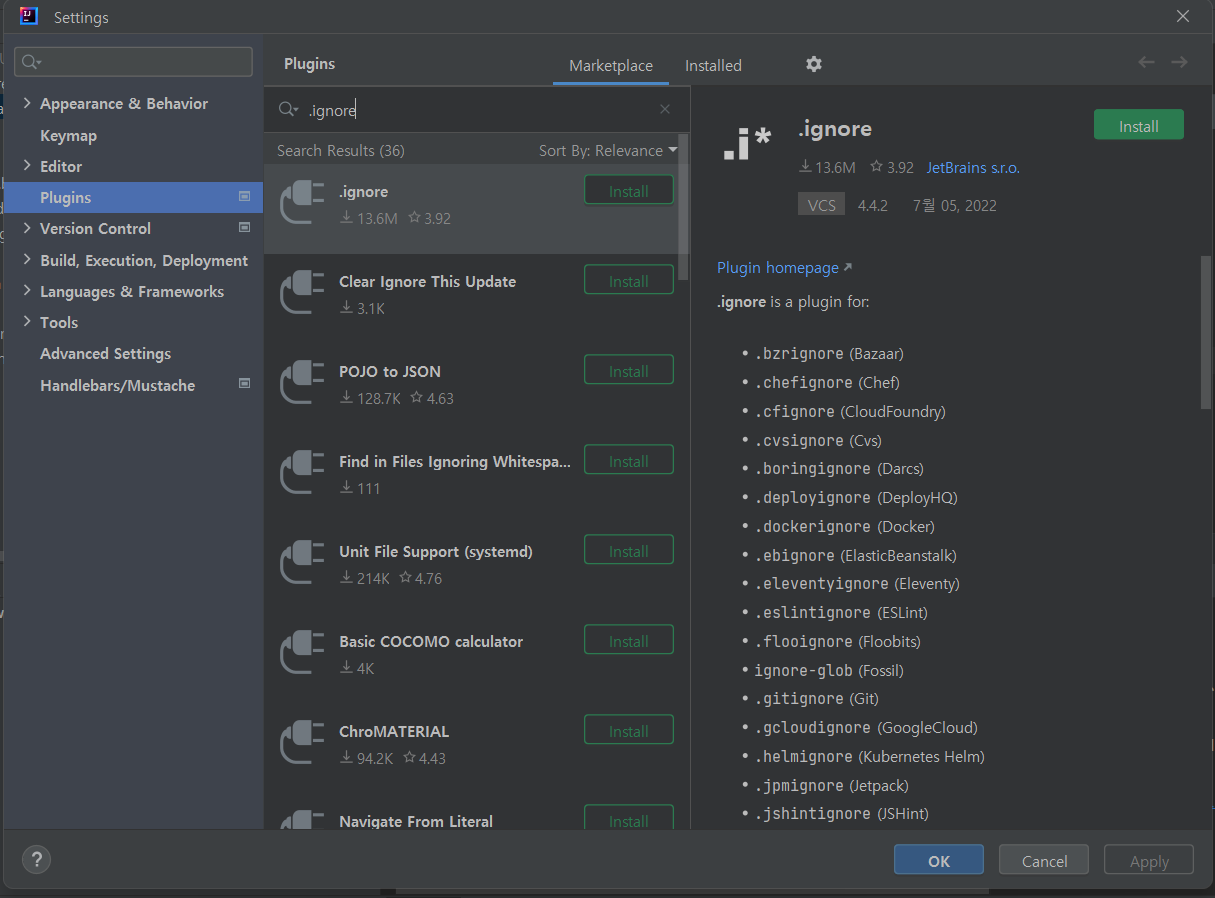Clear the plugin search with the X icon
This screenshot has height=898, width=1215.
[x=665, y=110]
